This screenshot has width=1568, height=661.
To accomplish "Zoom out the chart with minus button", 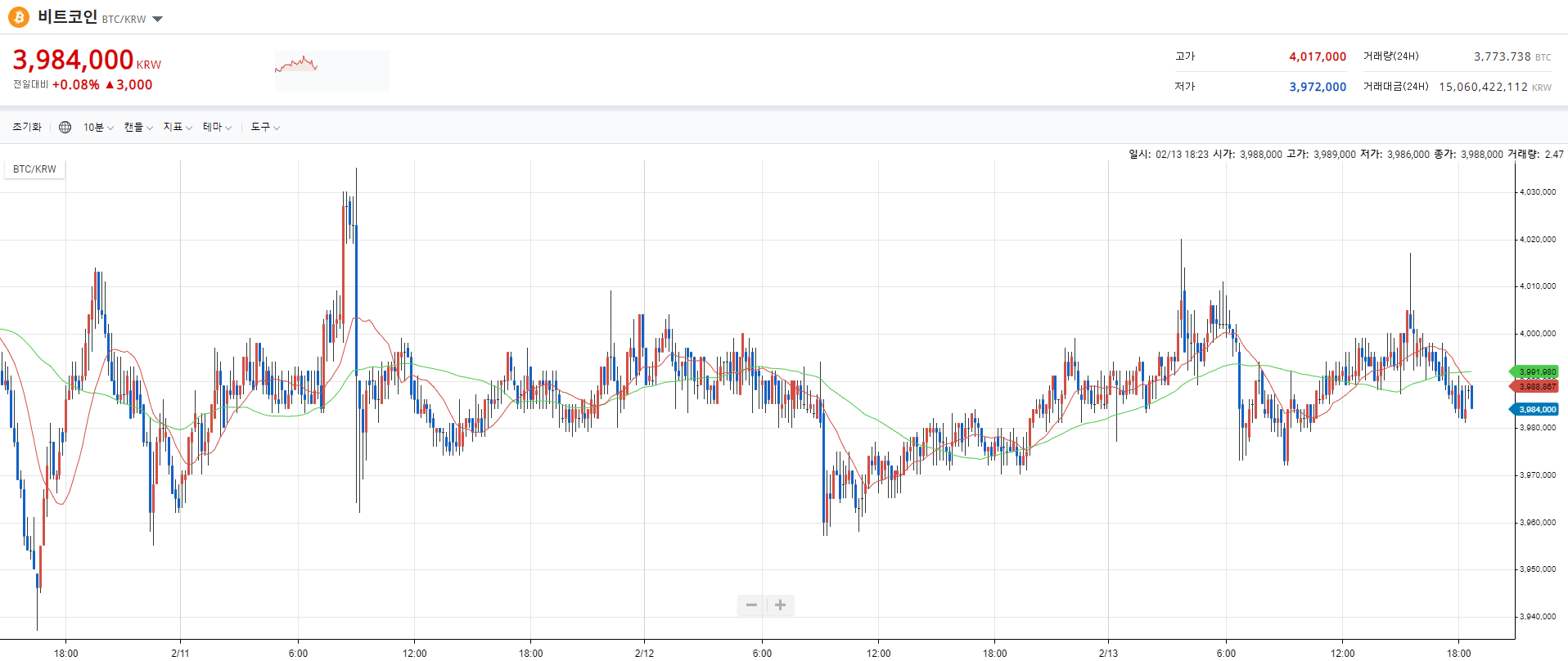I will 751,605.
